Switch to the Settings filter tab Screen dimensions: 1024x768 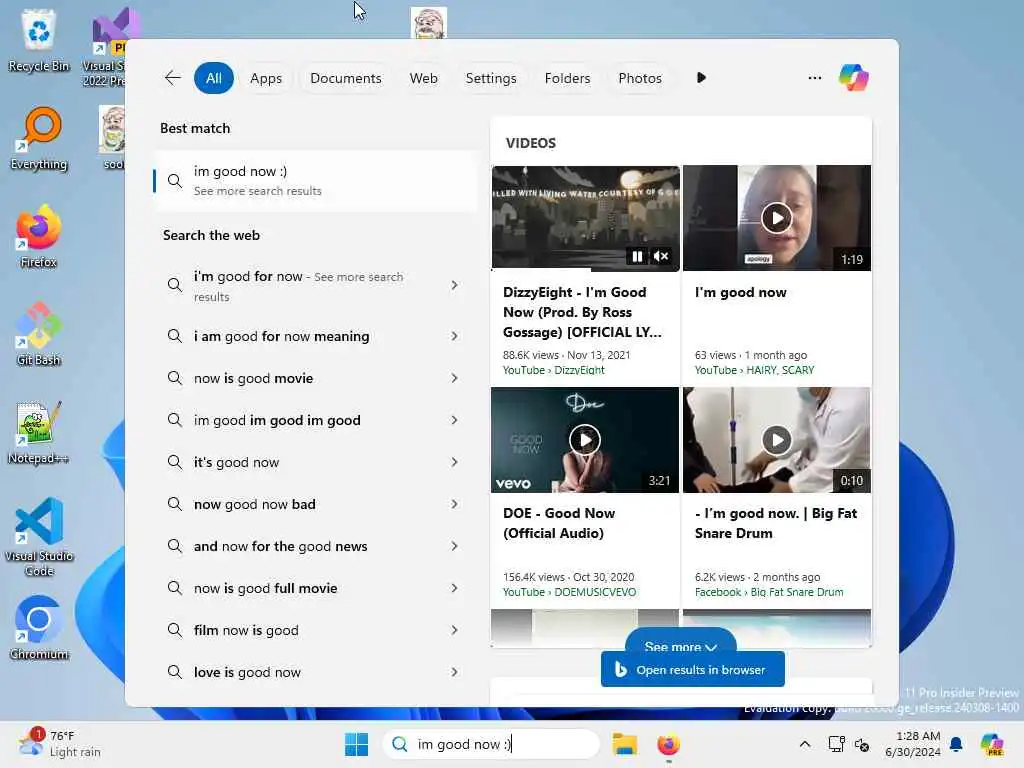click(x=490, y=78)
